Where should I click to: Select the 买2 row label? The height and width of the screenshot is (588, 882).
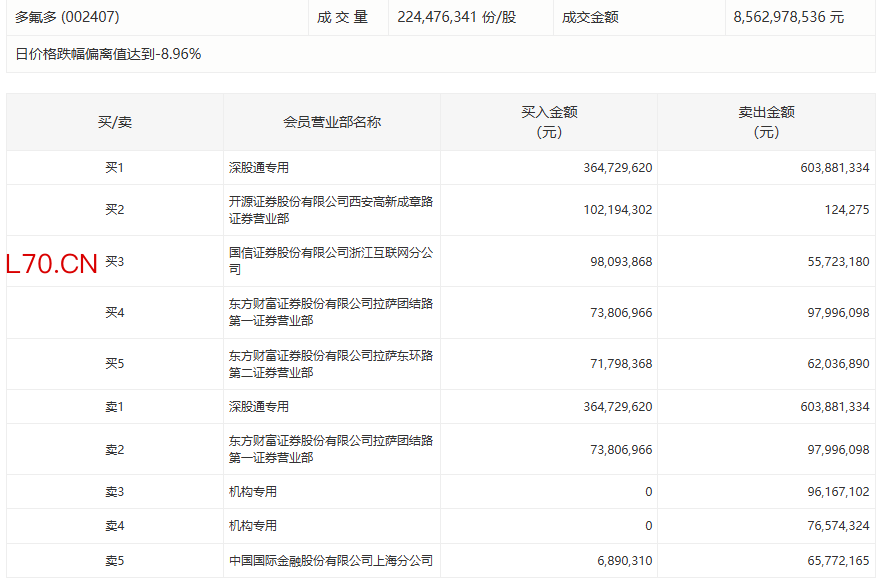pos(114,210)
